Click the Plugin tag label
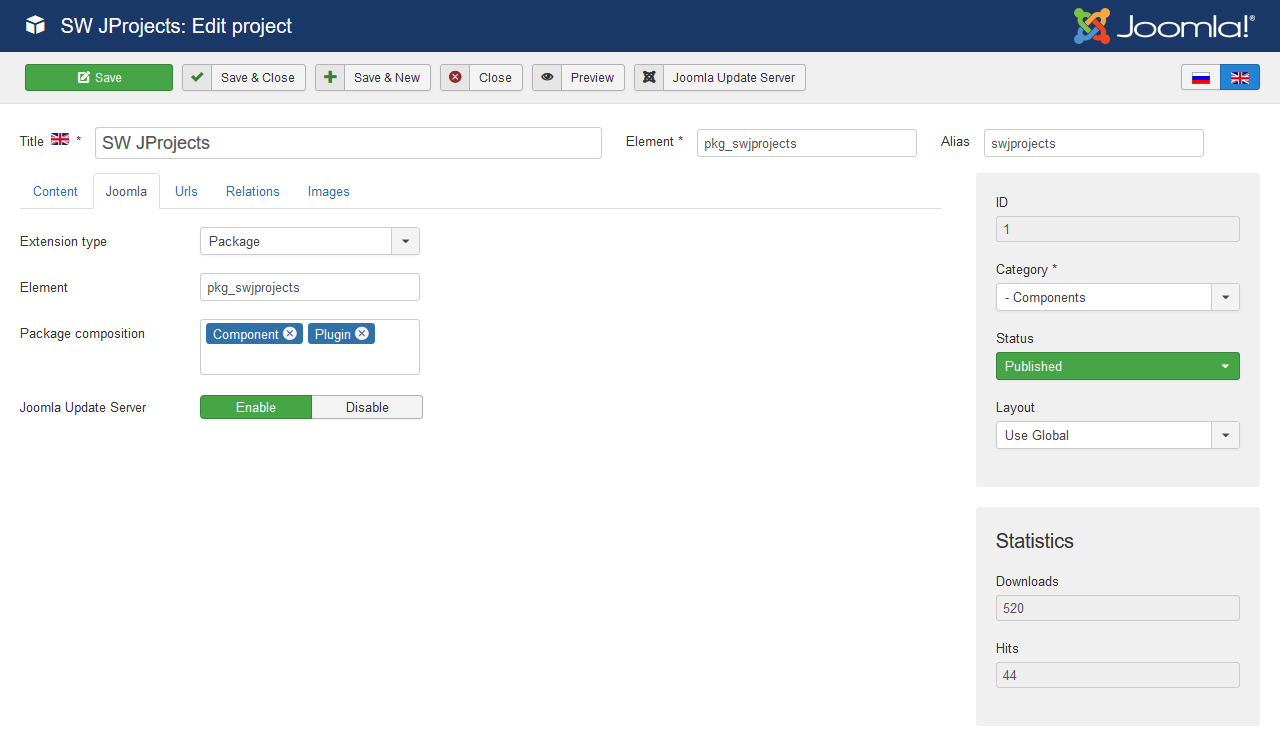 click(333, 334)
